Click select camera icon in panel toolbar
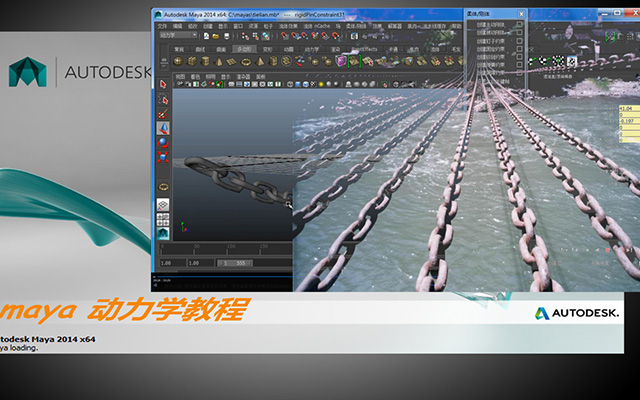The image size is (640, 400). coord(180,84)
